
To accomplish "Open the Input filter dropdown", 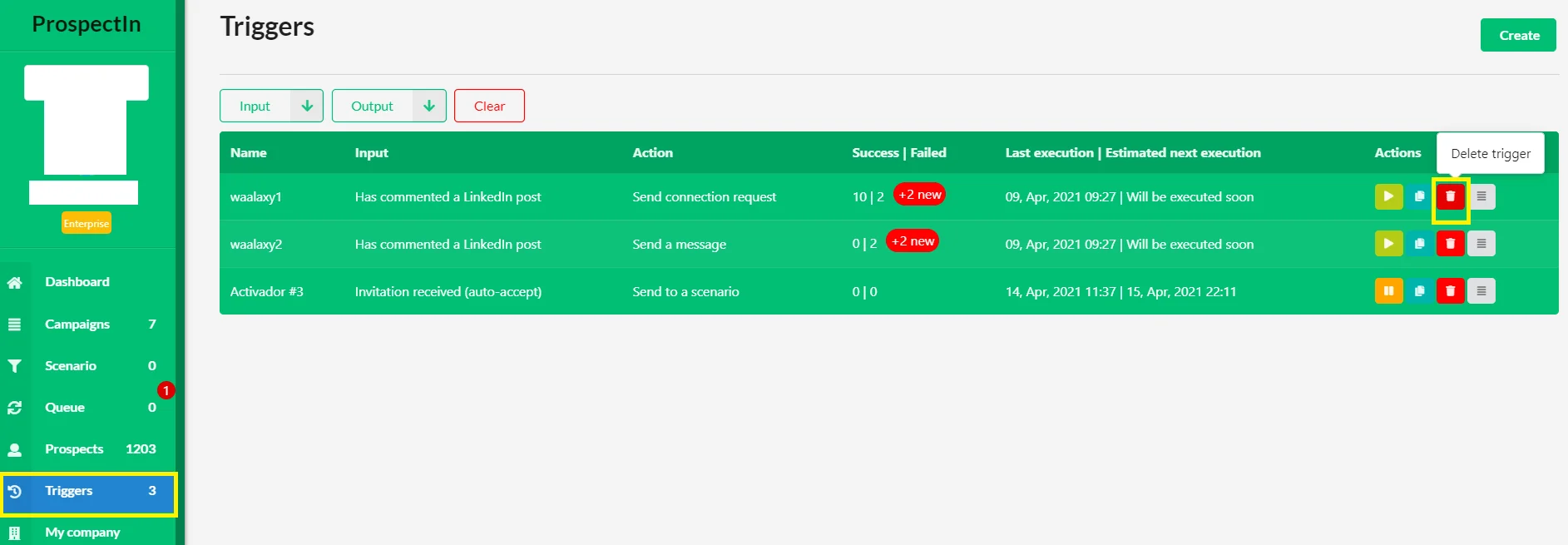I will pyautogui.click(x=271, y=106).
